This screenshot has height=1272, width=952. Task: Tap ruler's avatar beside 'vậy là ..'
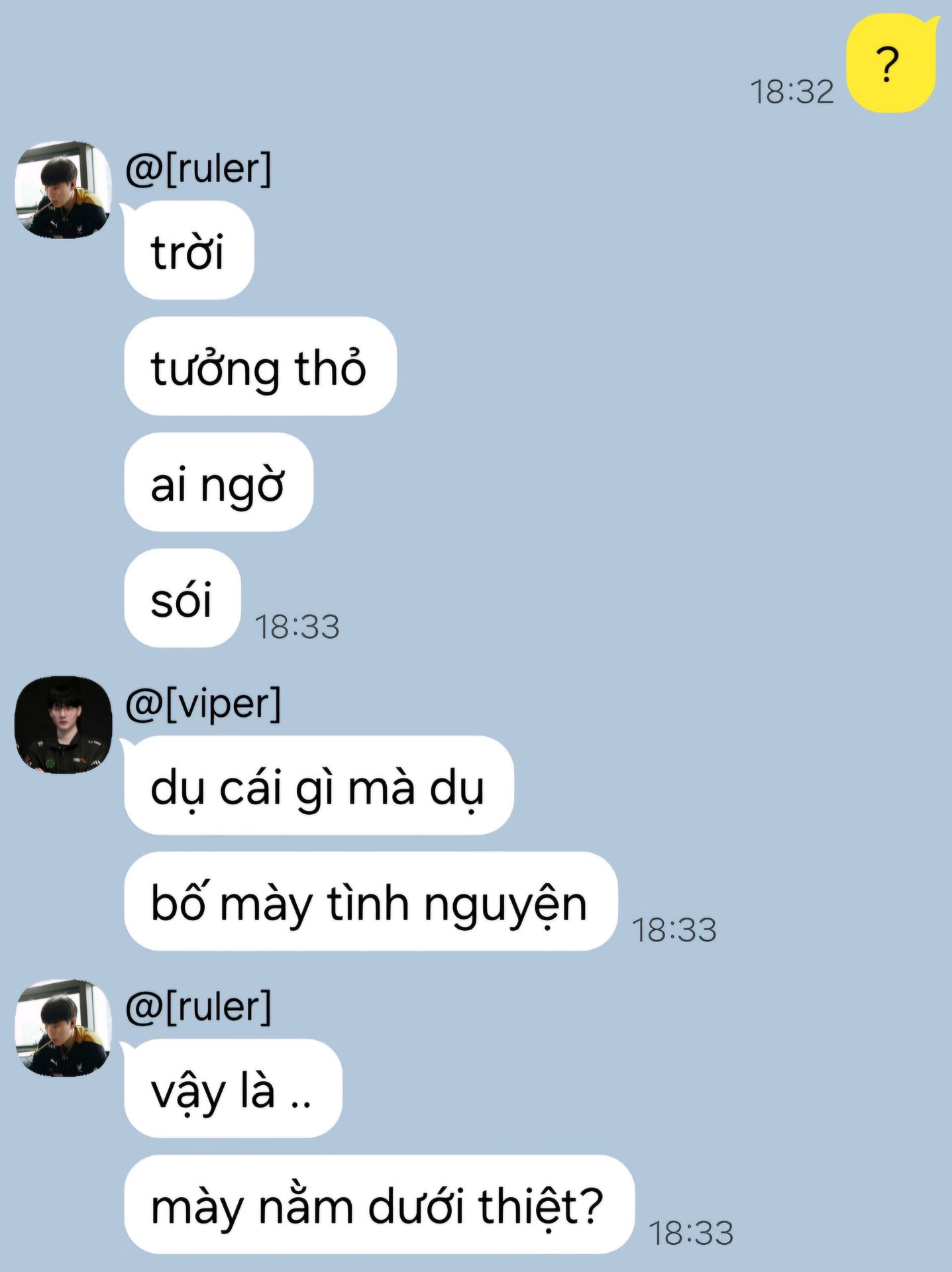pos(63,1028)
